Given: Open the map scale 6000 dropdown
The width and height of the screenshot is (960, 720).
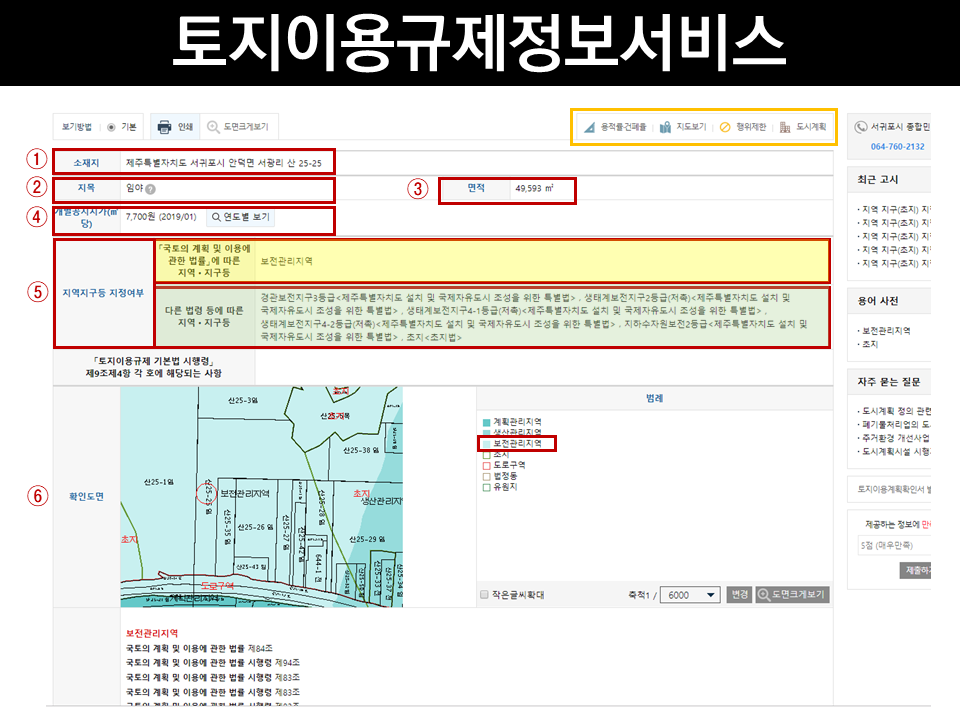Looking at the screenshot, I should pyautogui.click(x=688, y=596).
